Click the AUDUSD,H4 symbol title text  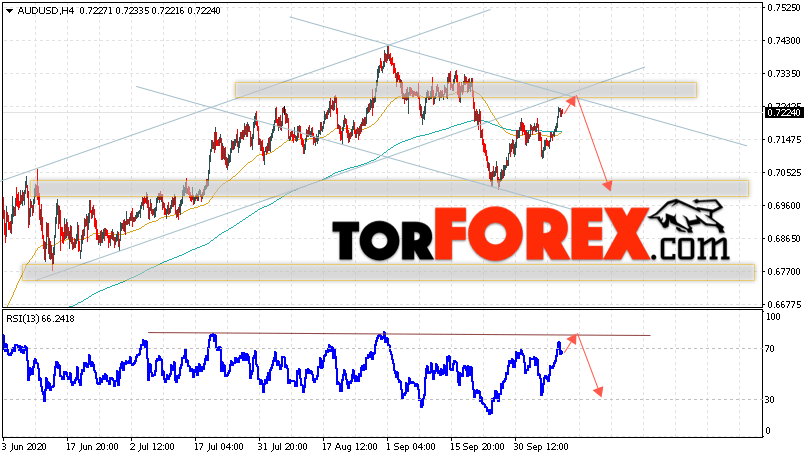(46, 11)
